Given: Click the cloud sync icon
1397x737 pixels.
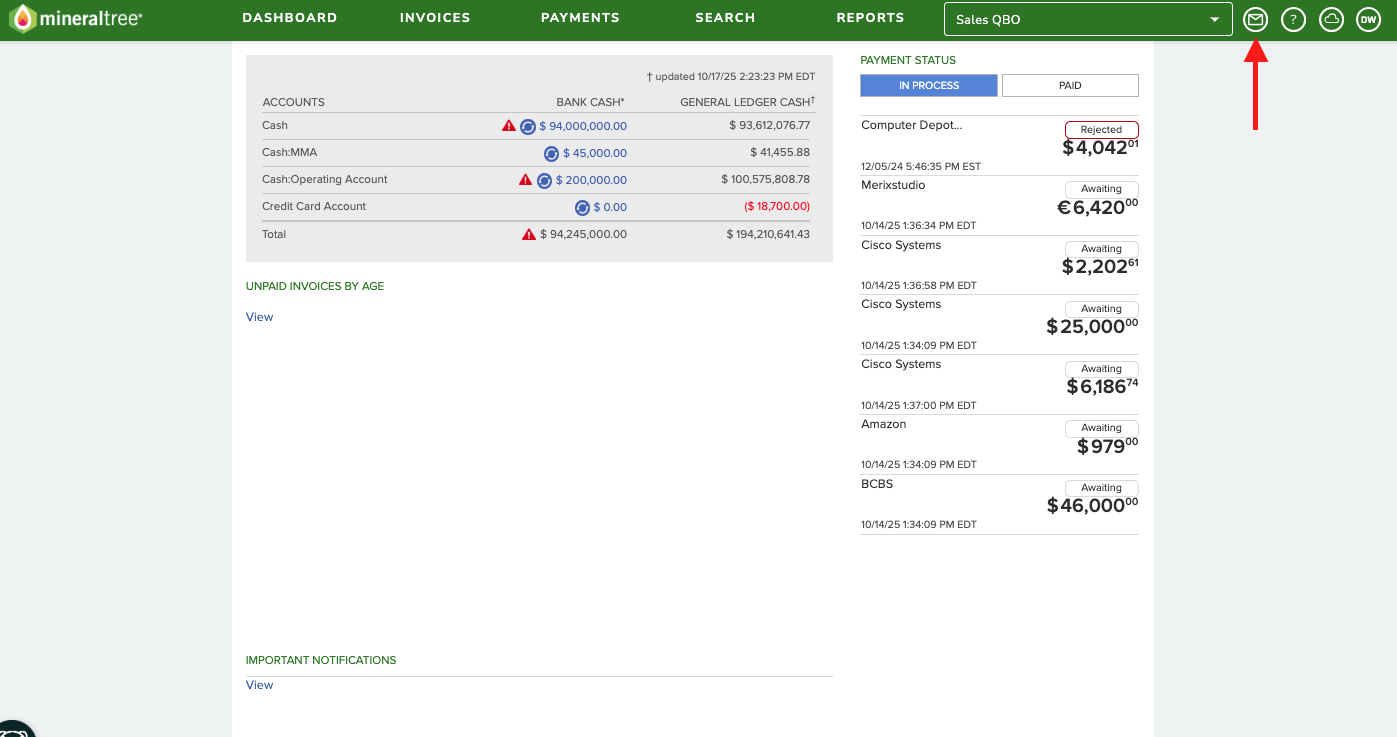Looking at the screenshot, I should (x=1331, y=19).
